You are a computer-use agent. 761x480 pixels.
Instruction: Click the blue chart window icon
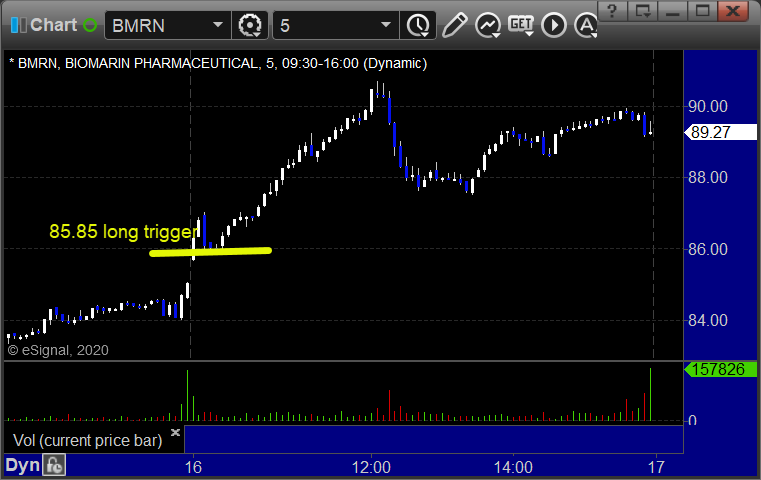click(x=18, y=25)
